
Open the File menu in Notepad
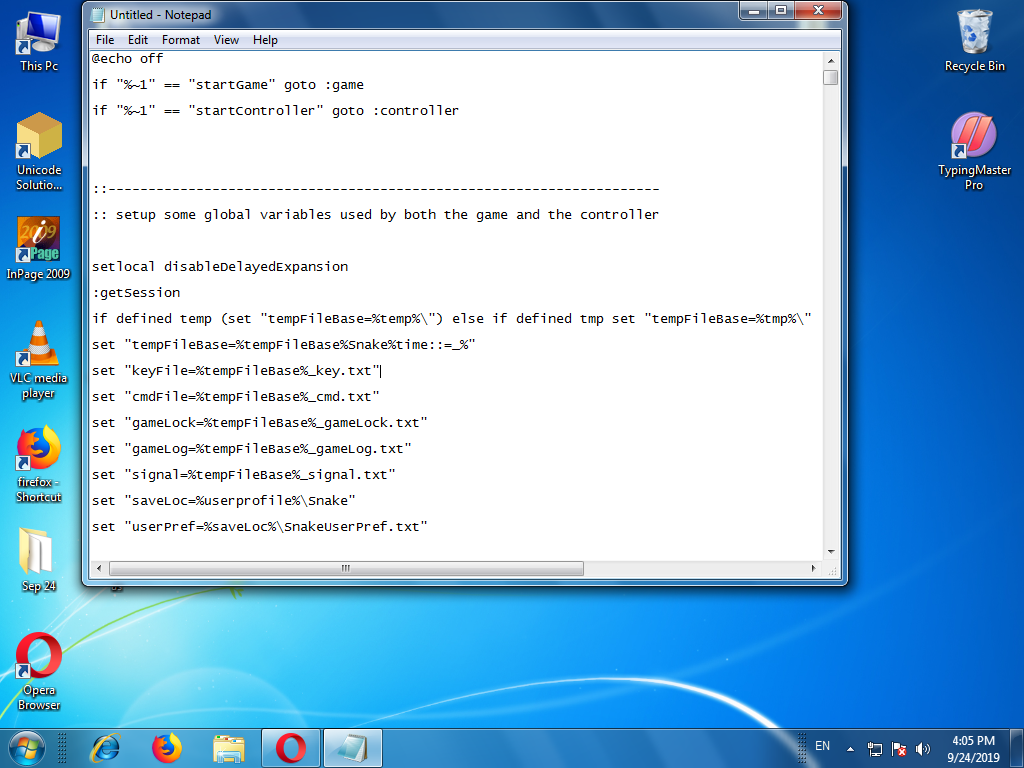(x=104, y=40)
